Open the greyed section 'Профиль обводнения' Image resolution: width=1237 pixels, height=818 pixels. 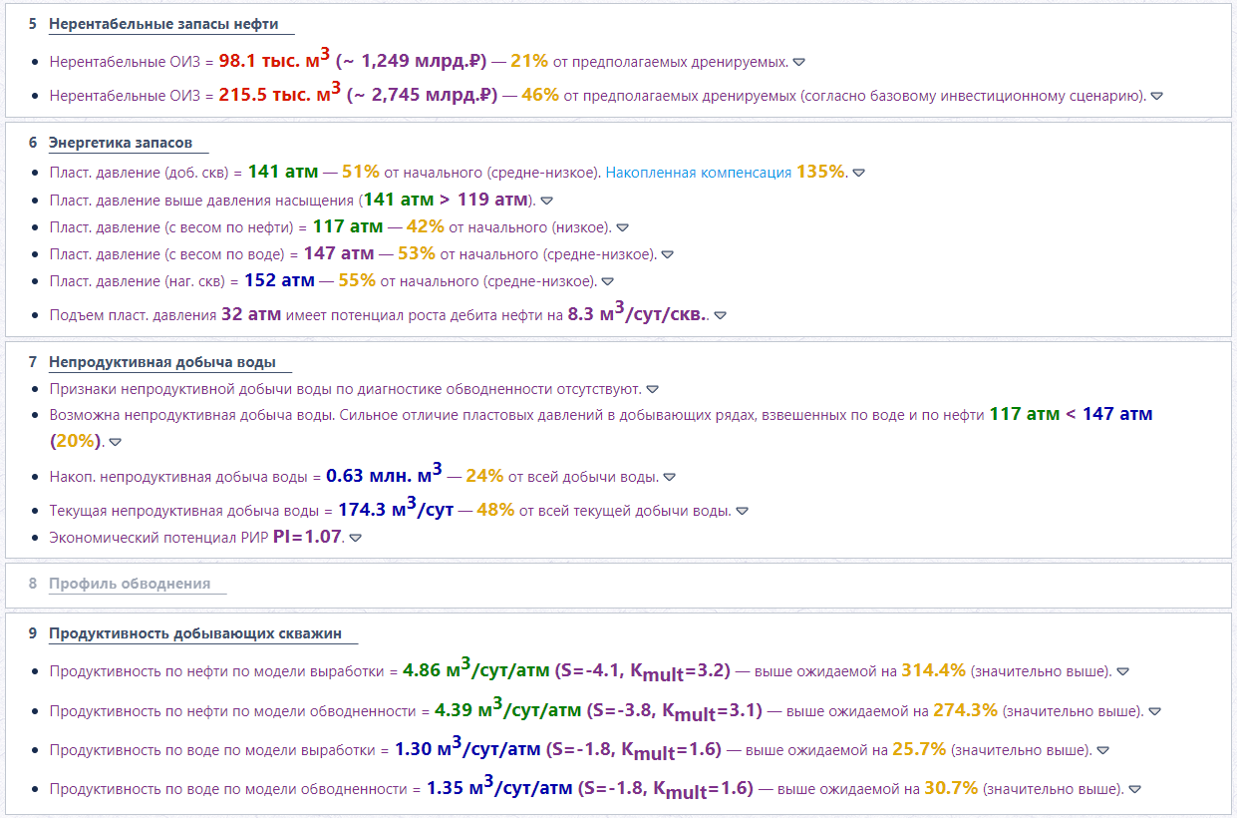pos(130,583)
